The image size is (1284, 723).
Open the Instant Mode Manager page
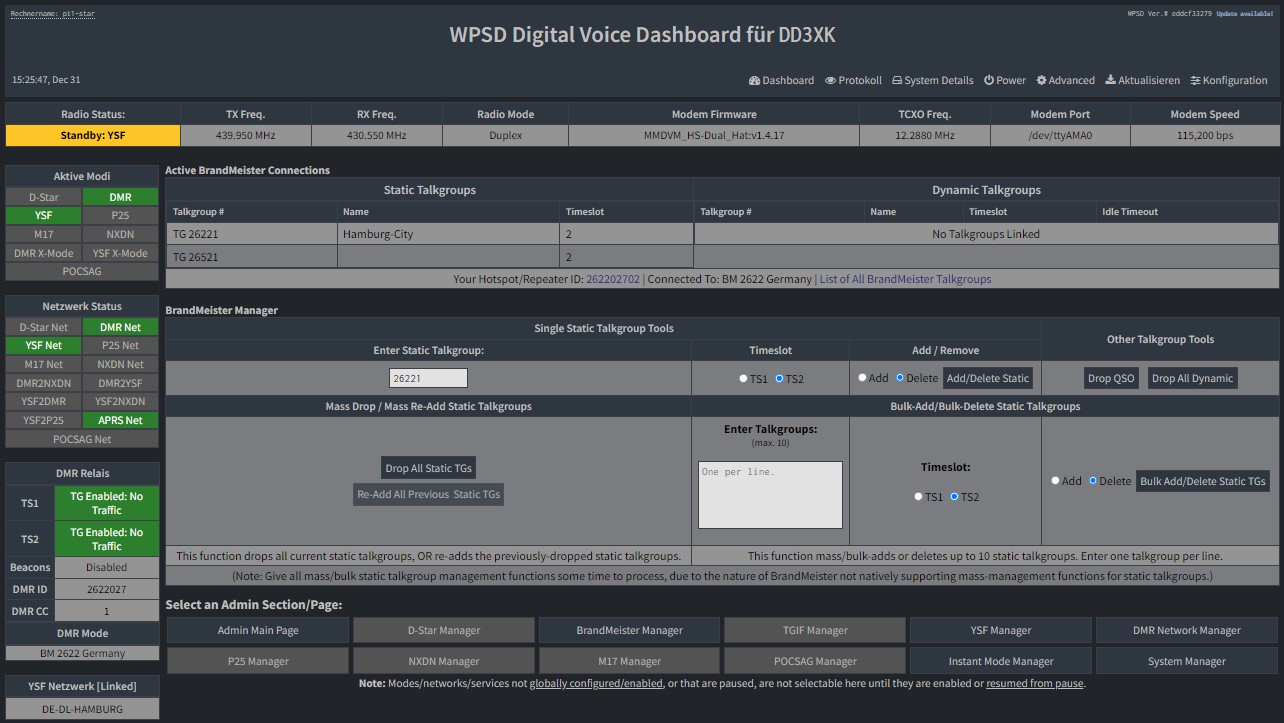[x=1001, y=661]
